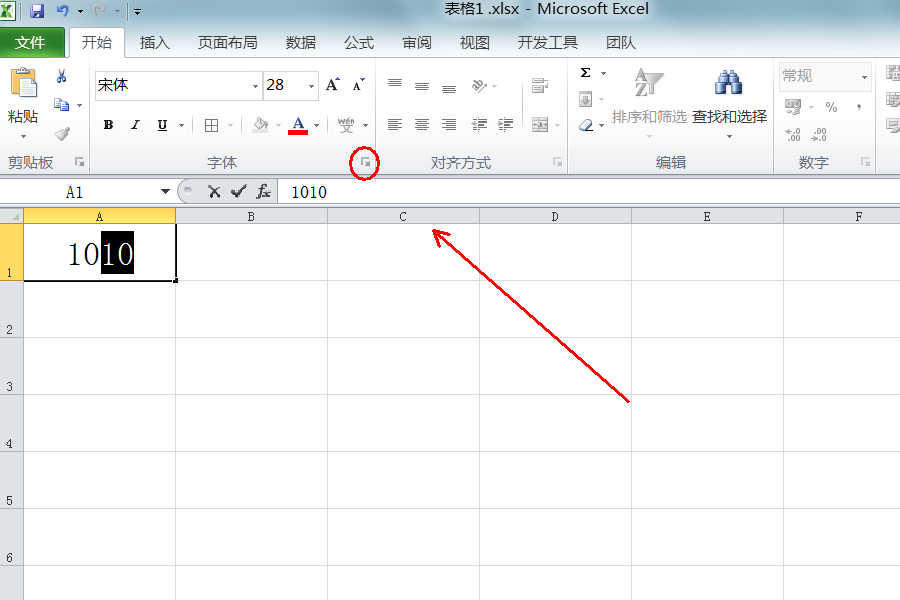Expand the Name Box dropdown arrow
900x600 pixels.
165,191
